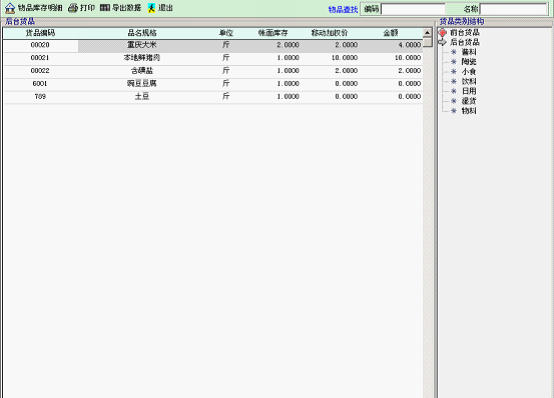
Task: Click the 斤 unit cell in 土豆 row
Action: [x=226, y=96]
